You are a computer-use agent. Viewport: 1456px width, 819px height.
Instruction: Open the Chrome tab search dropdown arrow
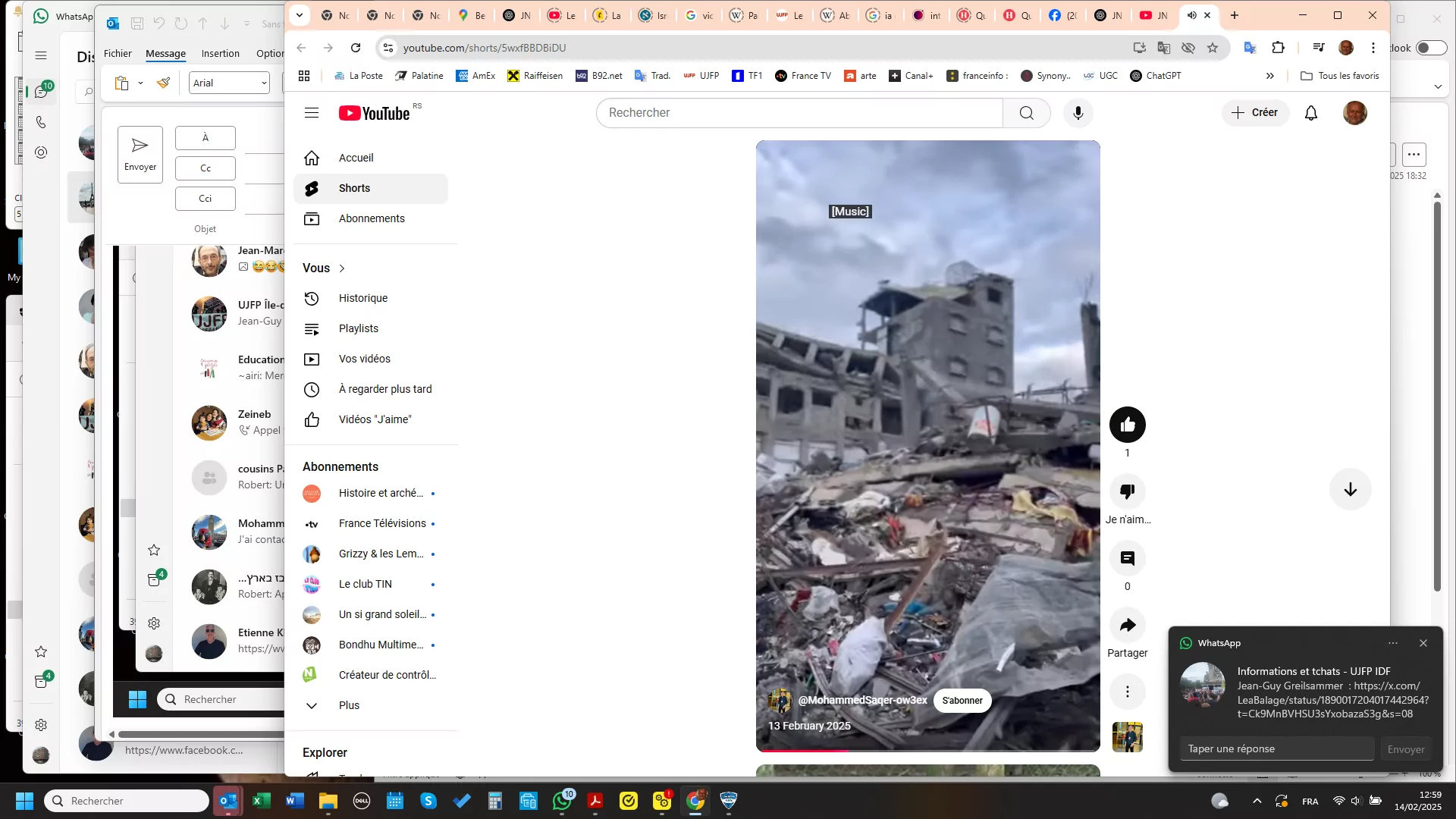(300, 15)
